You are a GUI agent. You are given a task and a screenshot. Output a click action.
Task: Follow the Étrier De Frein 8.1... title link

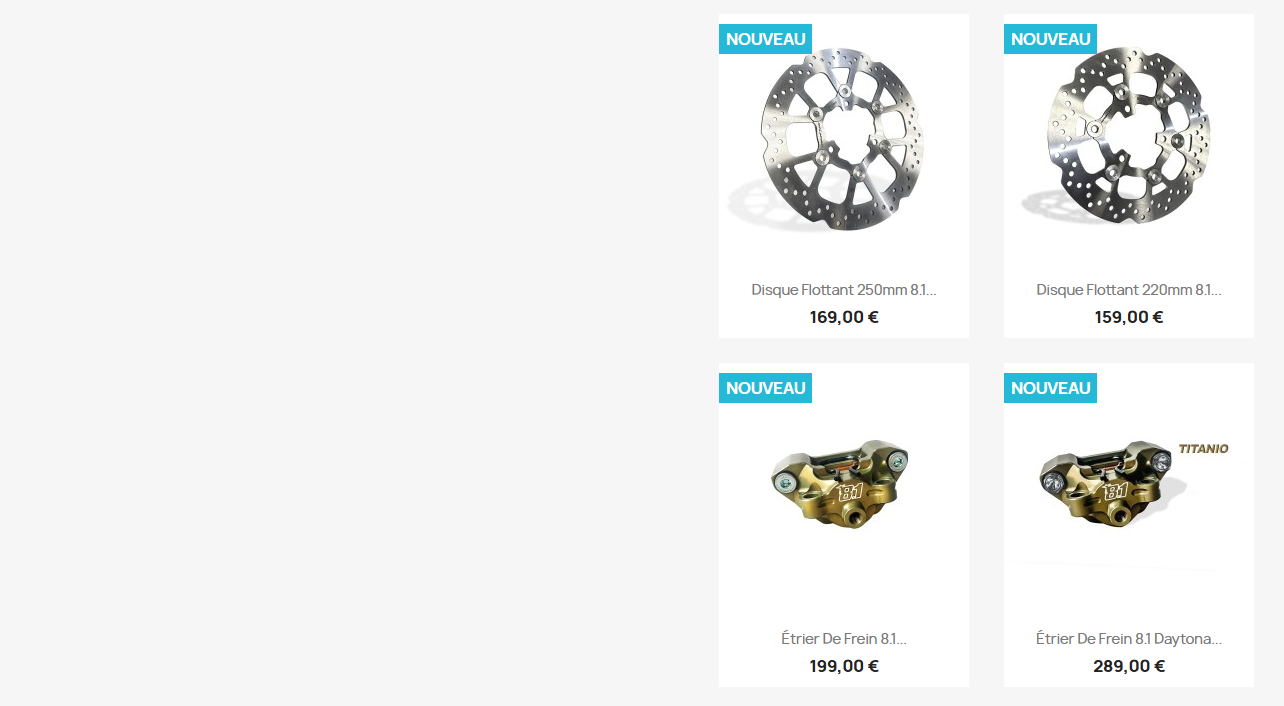click(844, 639)
